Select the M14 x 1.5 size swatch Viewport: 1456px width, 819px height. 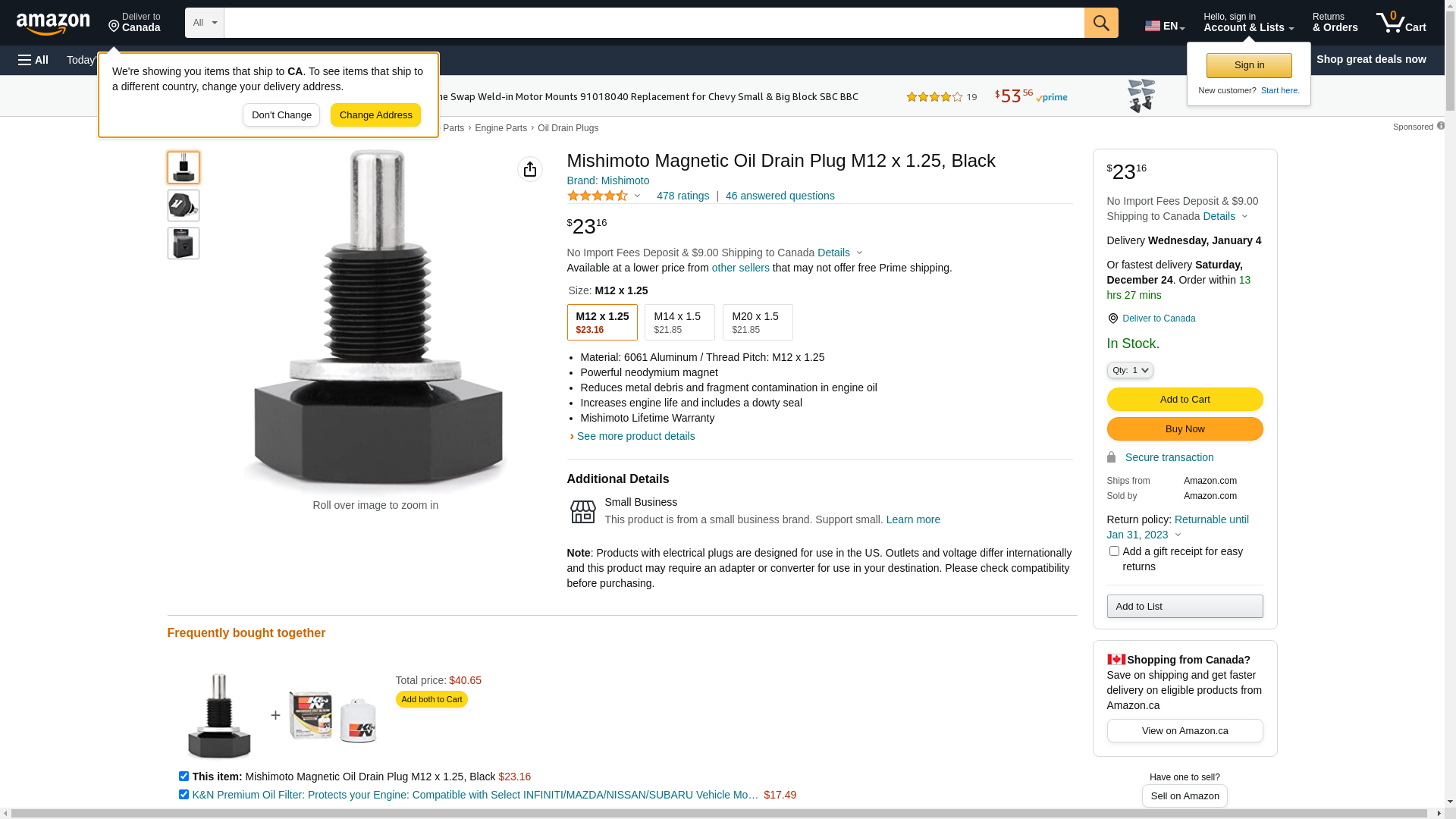(679, 322)
